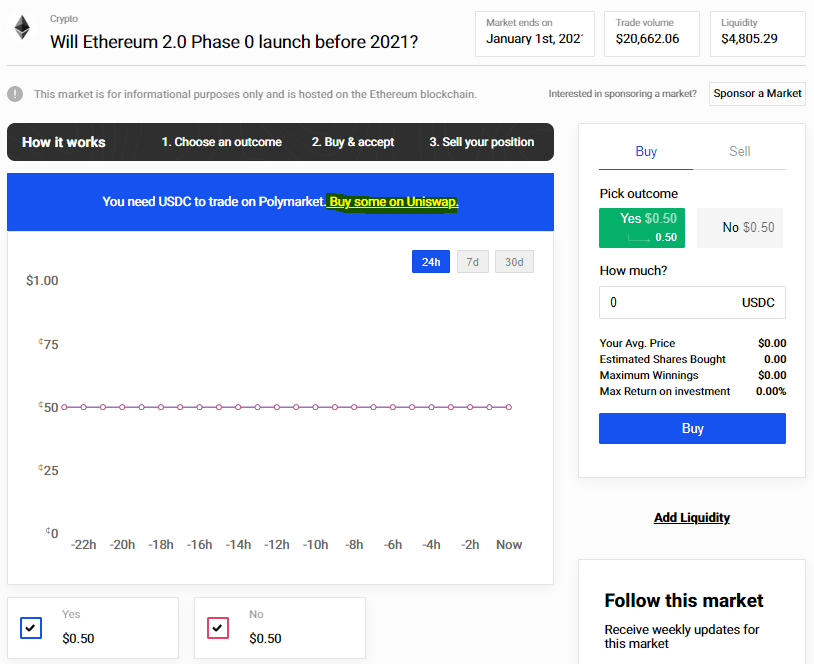Click the Ethereum logo icon

point(22,27)
